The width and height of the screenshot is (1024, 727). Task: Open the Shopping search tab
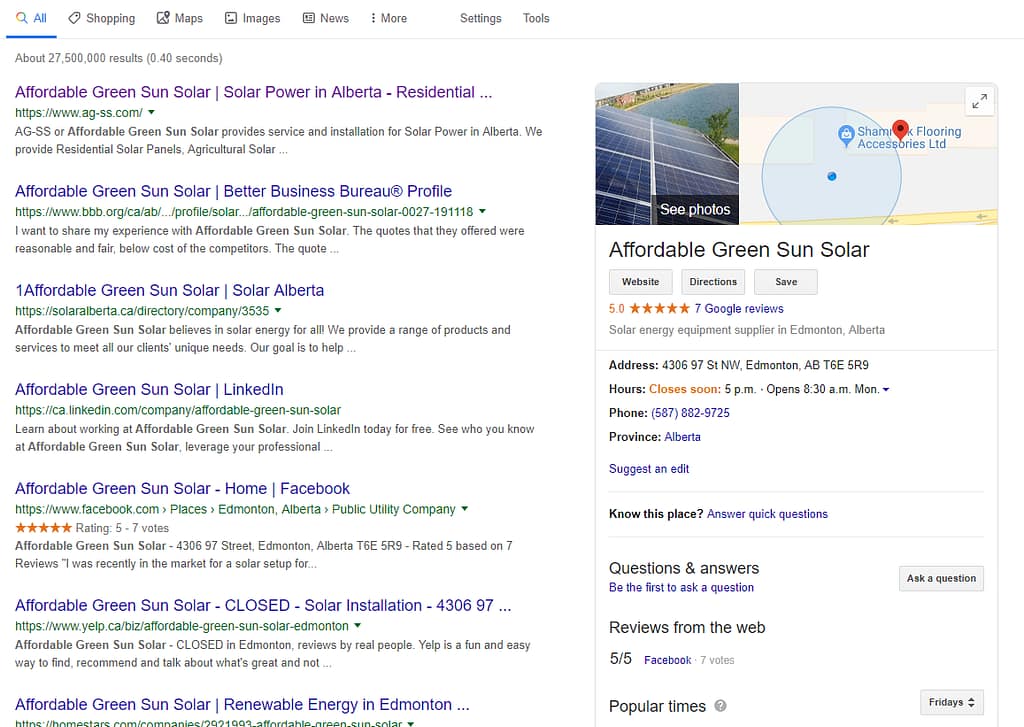point(101,18)
